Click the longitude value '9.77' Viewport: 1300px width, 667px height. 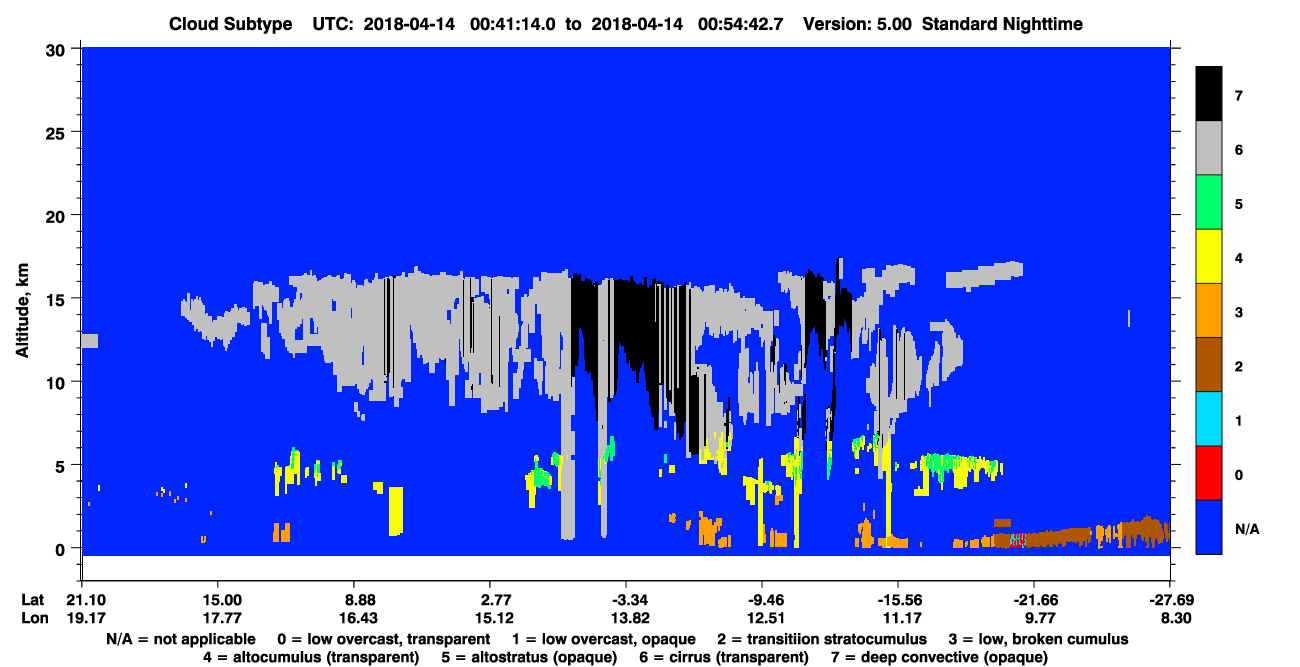[1040, 618]
